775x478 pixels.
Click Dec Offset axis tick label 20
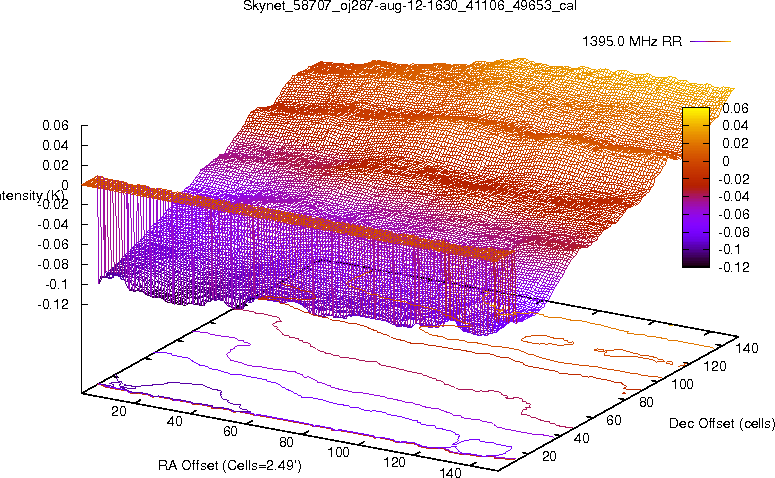pyautogui.click(x=549, y=456)
